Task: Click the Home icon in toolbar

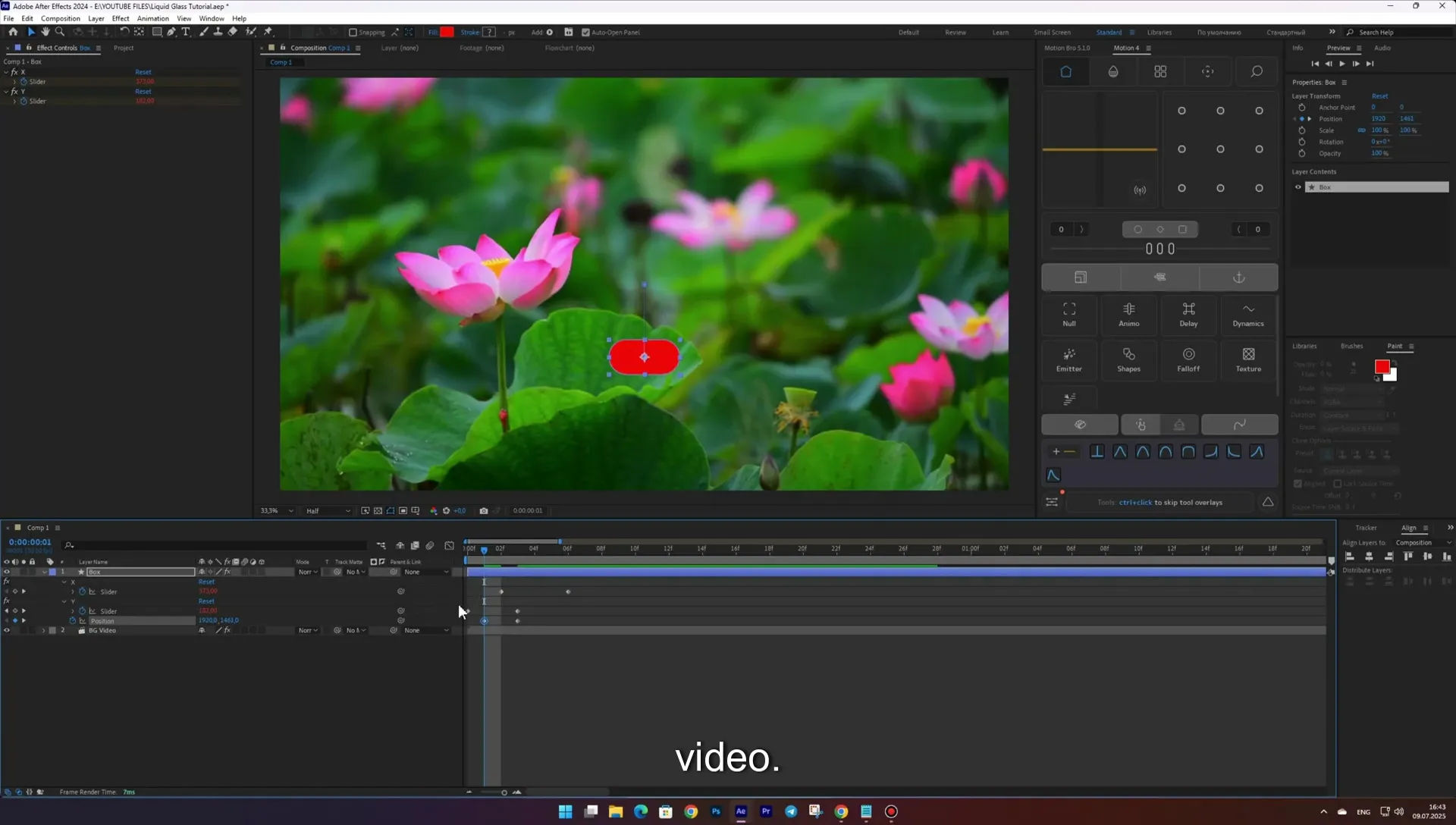Action: coord(13,32)
